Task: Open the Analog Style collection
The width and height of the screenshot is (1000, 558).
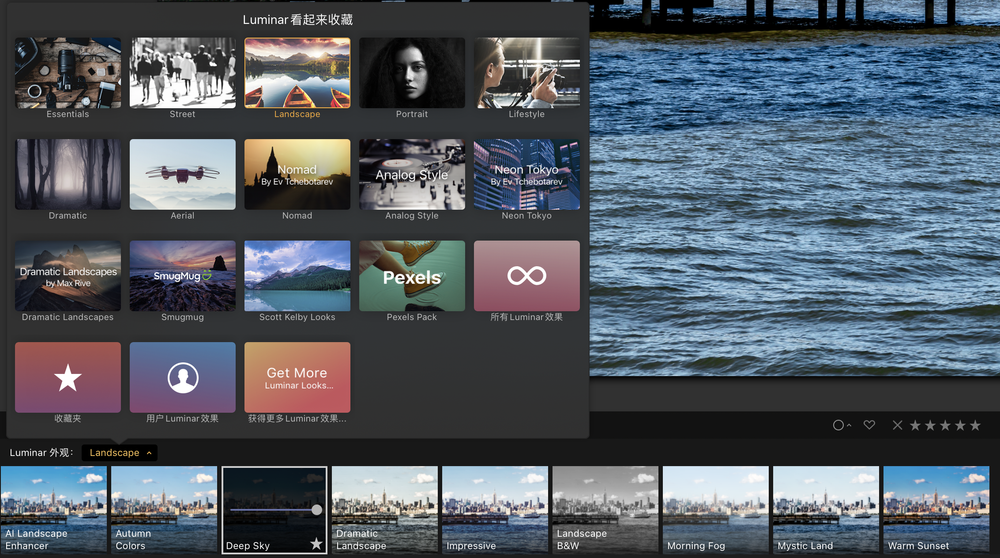Action: (x=412, y=174)
